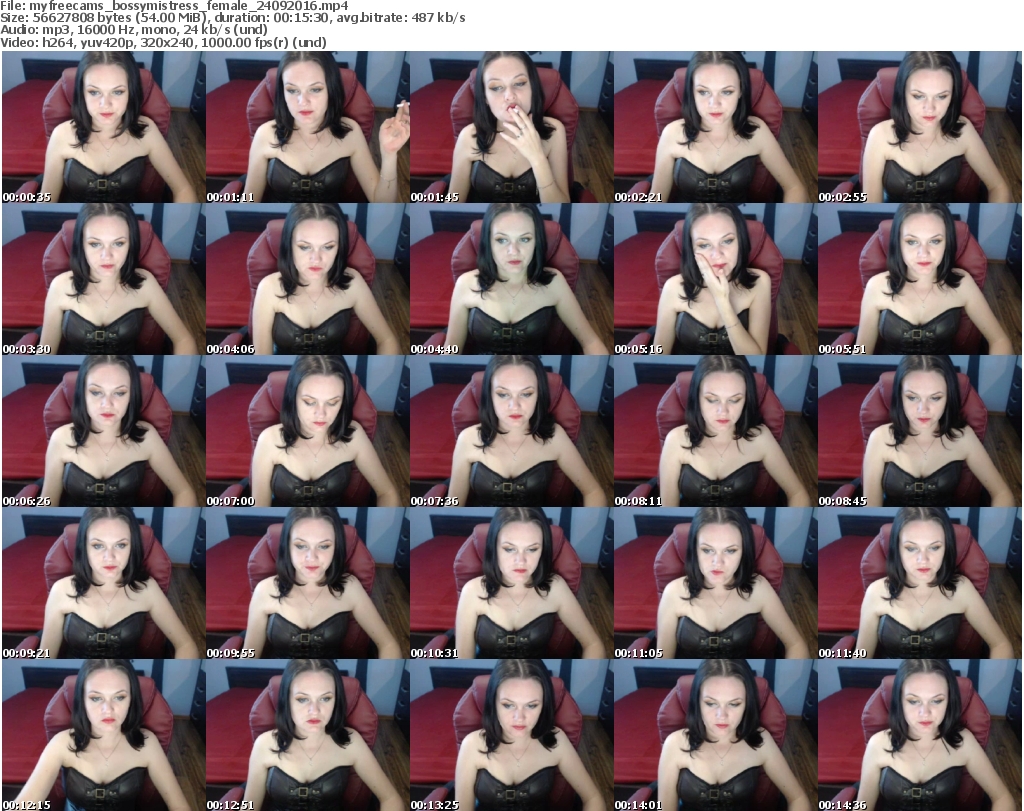Select the thumbnail stamped 00:01:11
This screenshot has height=811, width=1024.
pos(308,127)
